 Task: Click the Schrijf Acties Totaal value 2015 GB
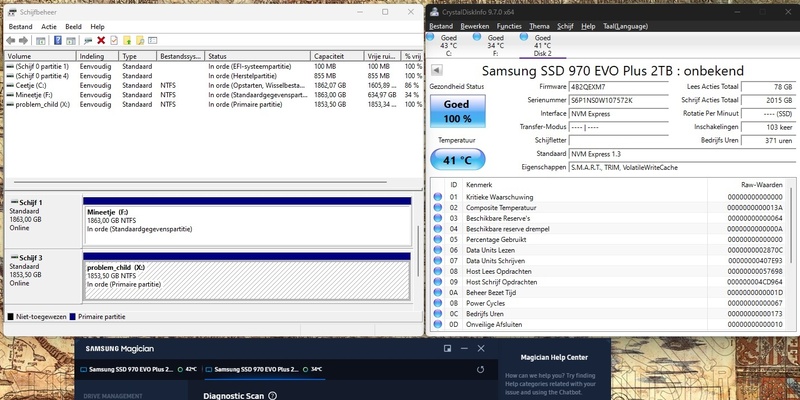pyautogui.click(x=768, y=101)
